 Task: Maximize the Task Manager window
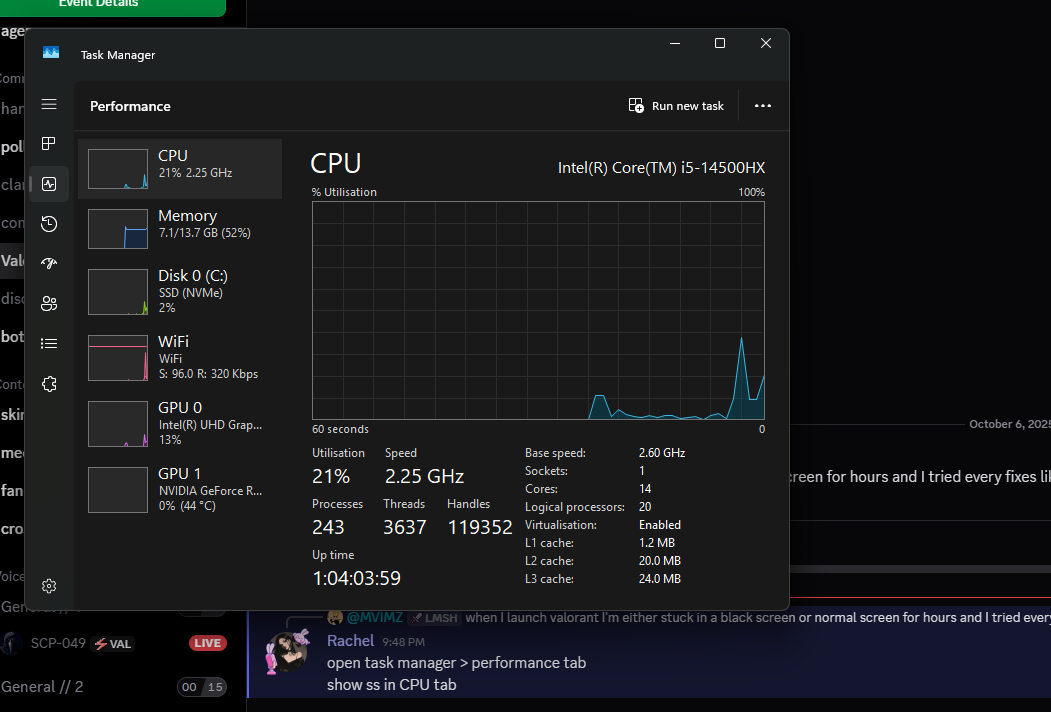click(720, 44)
